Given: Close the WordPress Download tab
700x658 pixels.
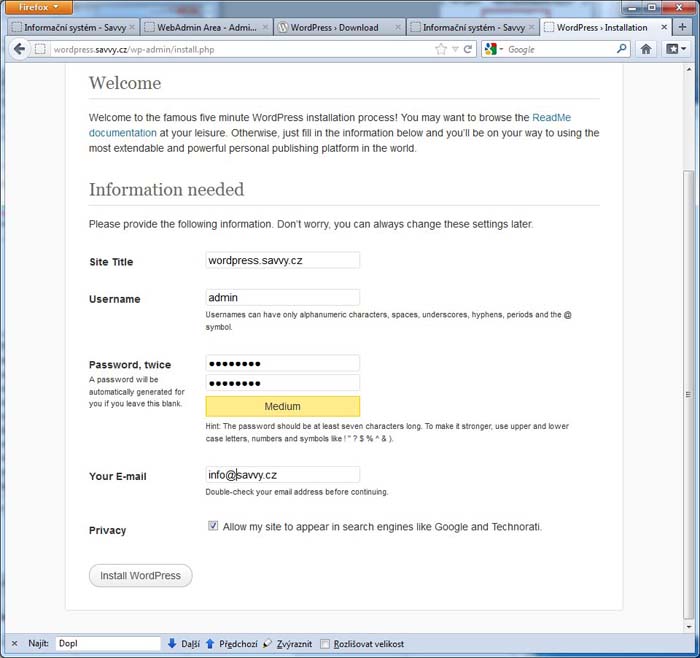Looking at the screenshot, I should click(398, 27).
